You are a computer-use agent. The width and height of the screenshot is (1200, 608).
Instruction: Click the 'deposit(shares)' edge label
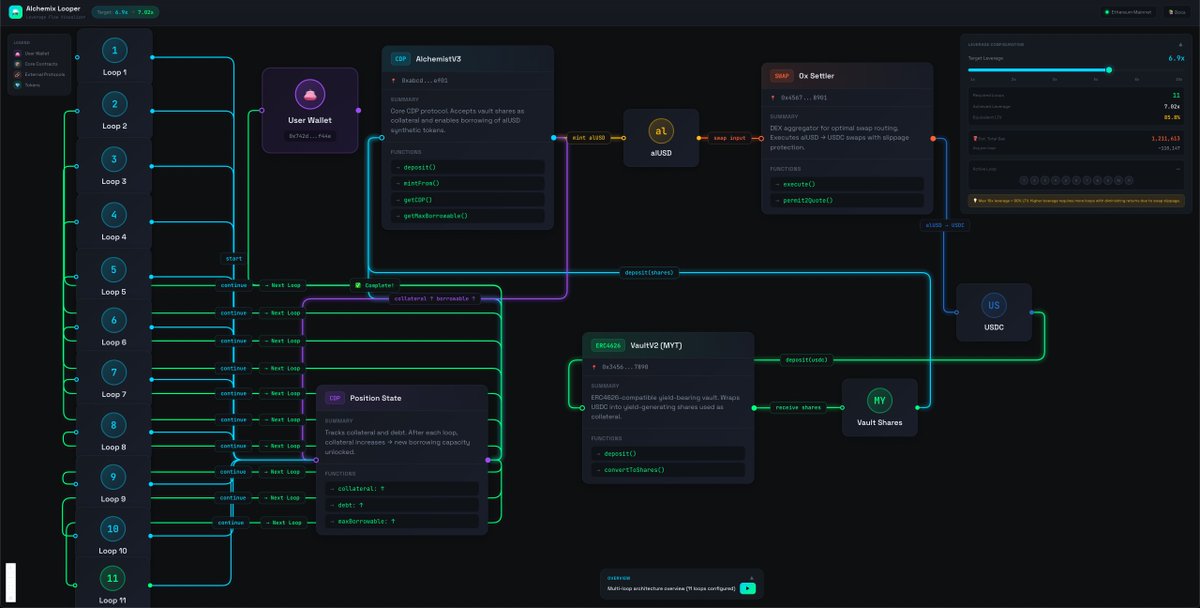(x=649, y=272)
